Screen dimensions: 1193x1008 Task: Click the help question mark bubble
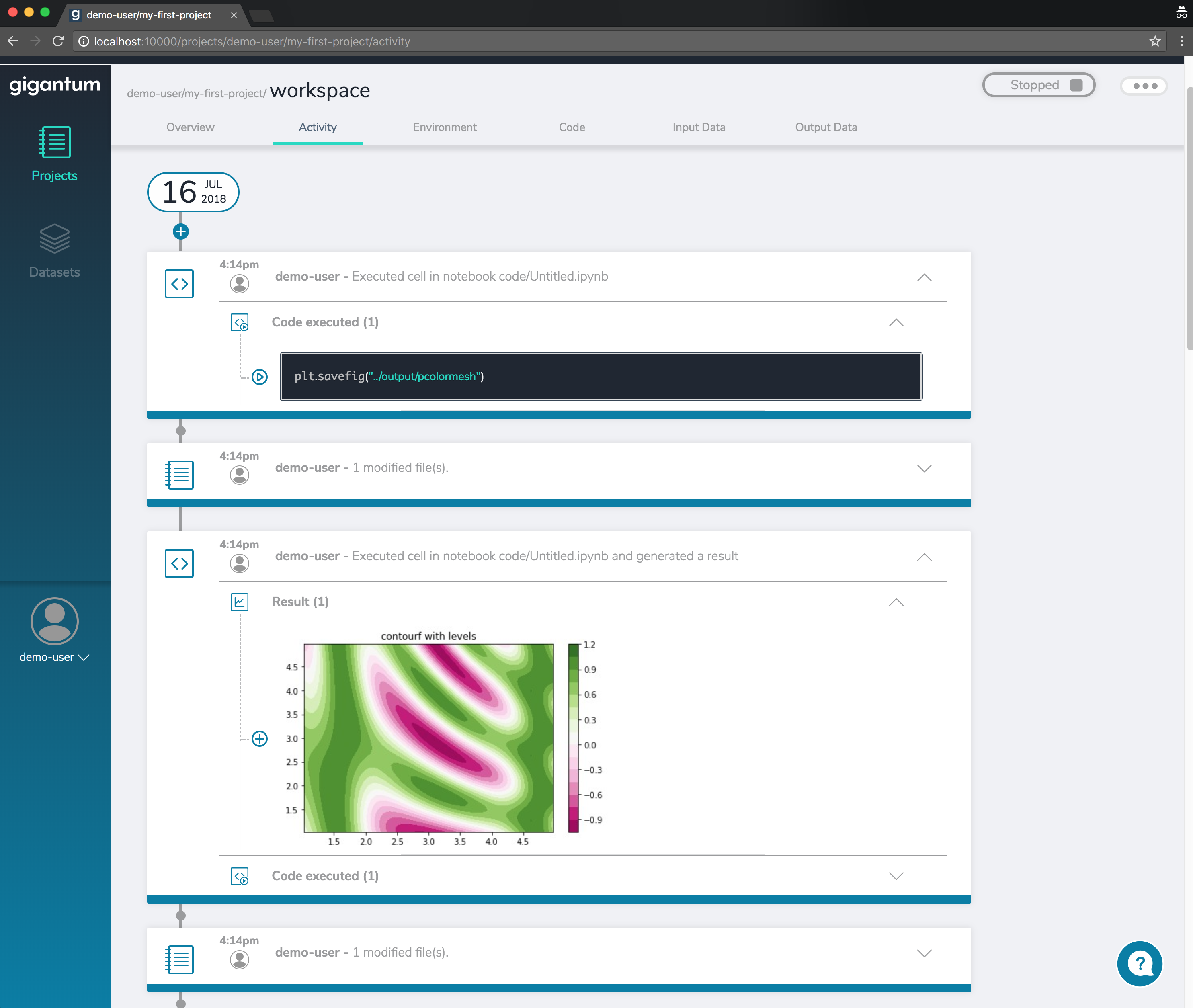[x=1139, y=963]
